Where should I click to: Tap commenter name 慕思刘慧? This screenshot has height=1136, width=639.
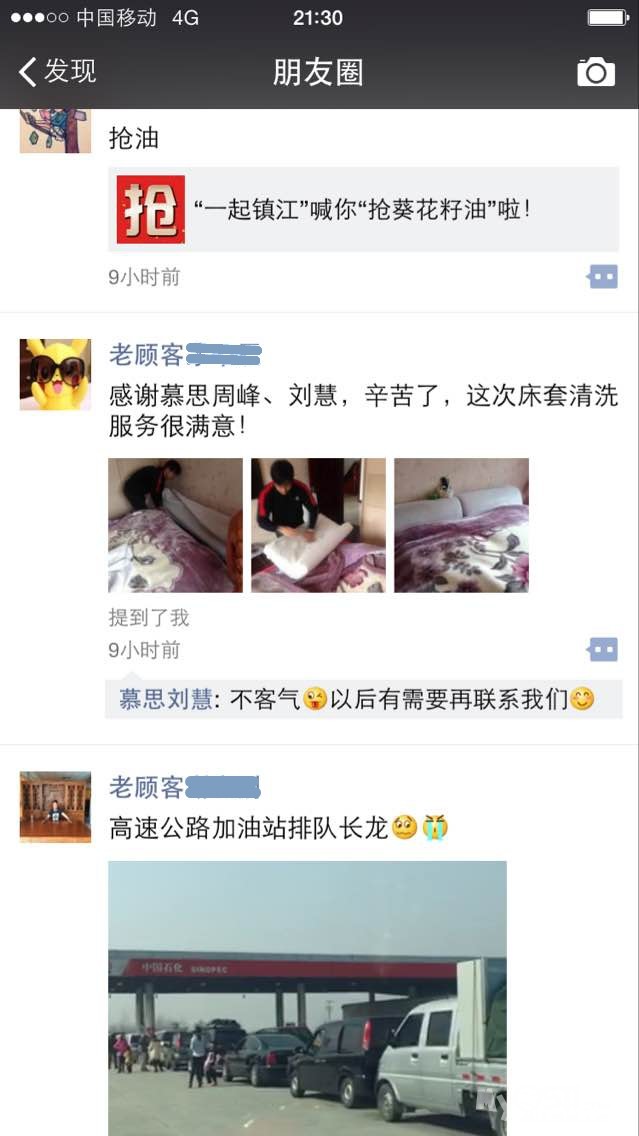tap(166, 699)
